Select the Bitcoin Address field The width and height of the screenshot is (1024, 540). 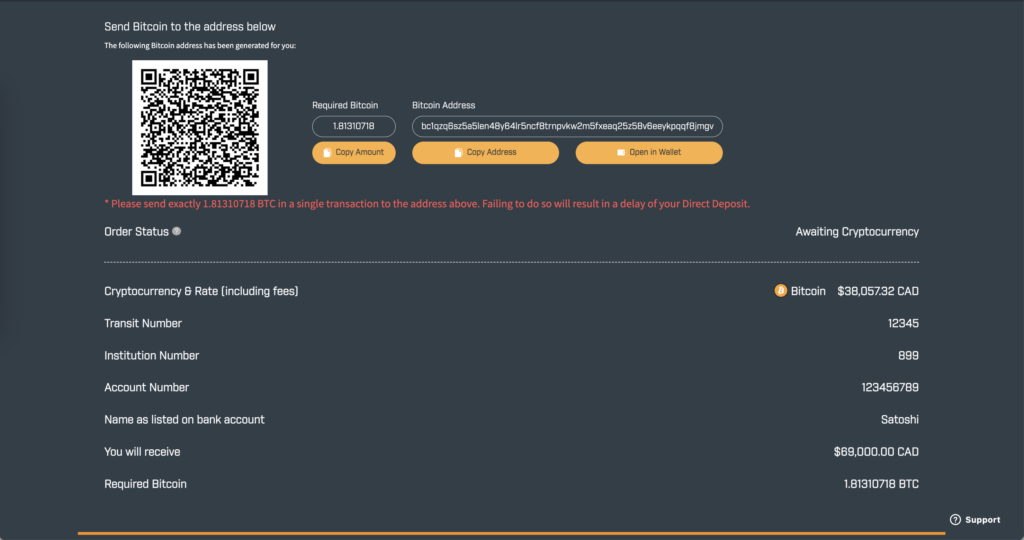[567, 126]
